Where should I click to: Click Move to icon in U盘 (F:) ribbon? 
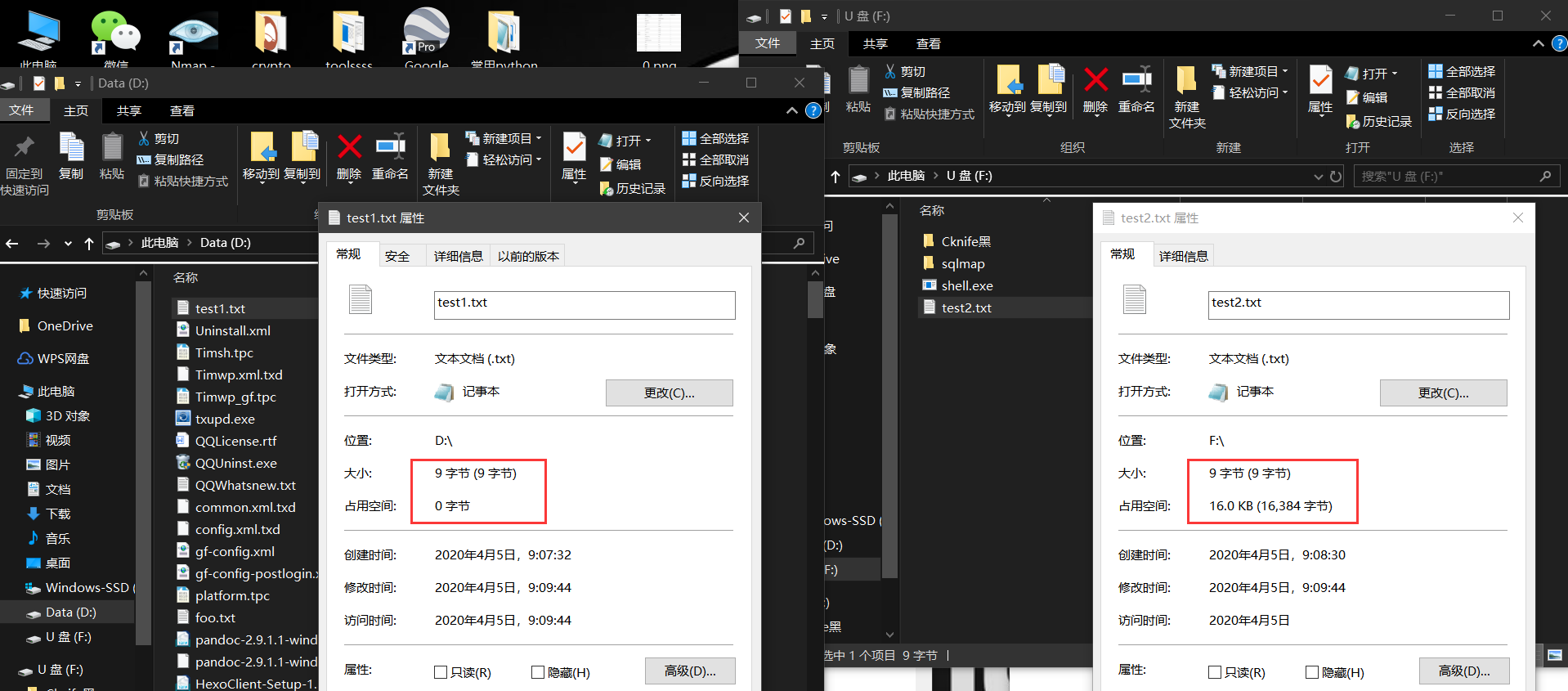point(1008,80)
